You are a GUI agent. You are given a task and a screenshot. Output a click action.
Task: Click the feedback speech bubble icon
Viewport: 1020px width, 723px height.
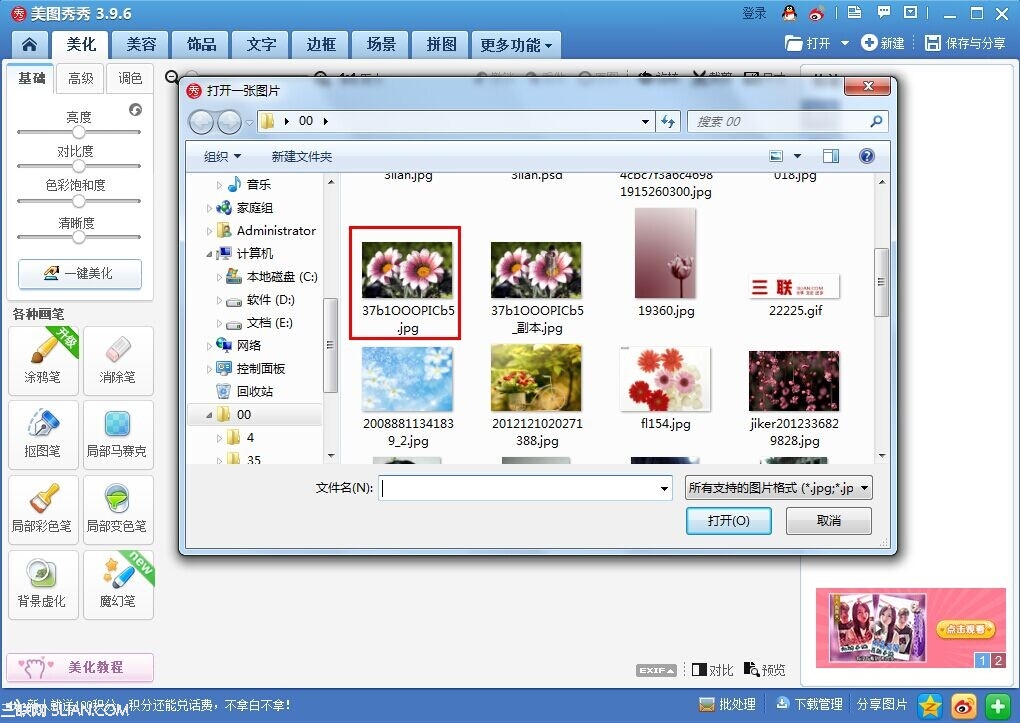click(883, 12)
